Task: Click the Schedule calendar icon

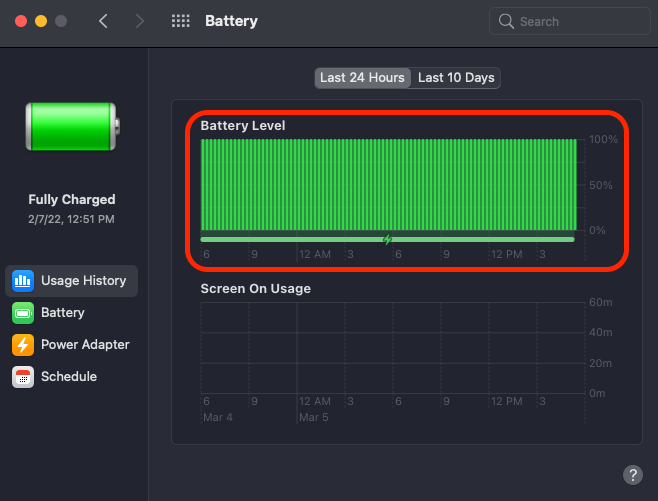Action: pos(23,377)
